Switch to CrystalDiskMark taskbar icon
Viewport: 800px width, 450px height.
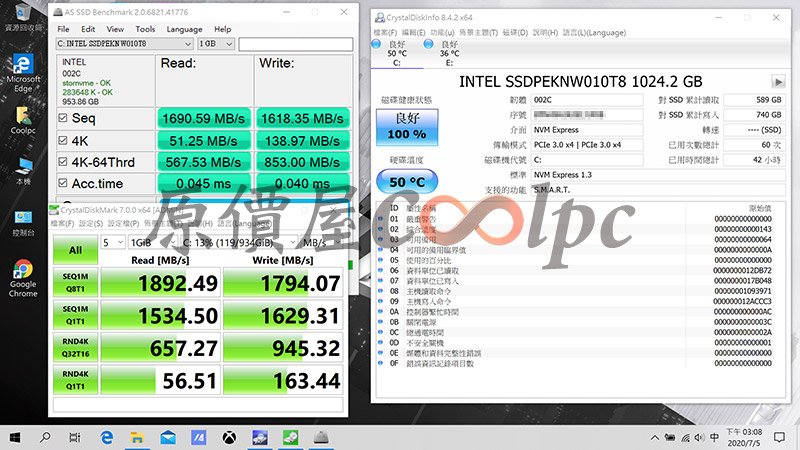290,437
